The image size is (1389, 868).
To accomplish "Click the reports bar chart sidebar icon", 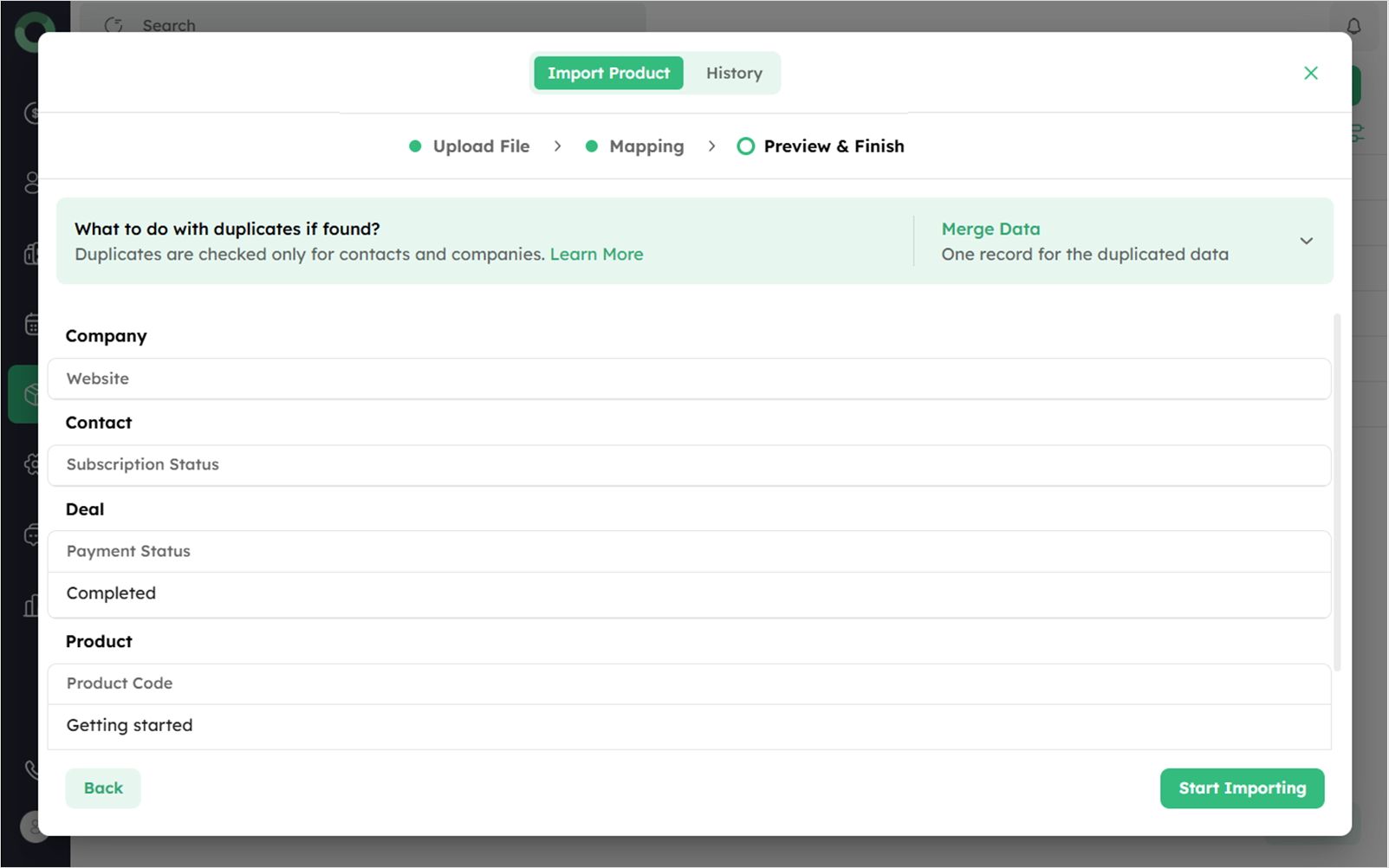I will tap(31, 606).
